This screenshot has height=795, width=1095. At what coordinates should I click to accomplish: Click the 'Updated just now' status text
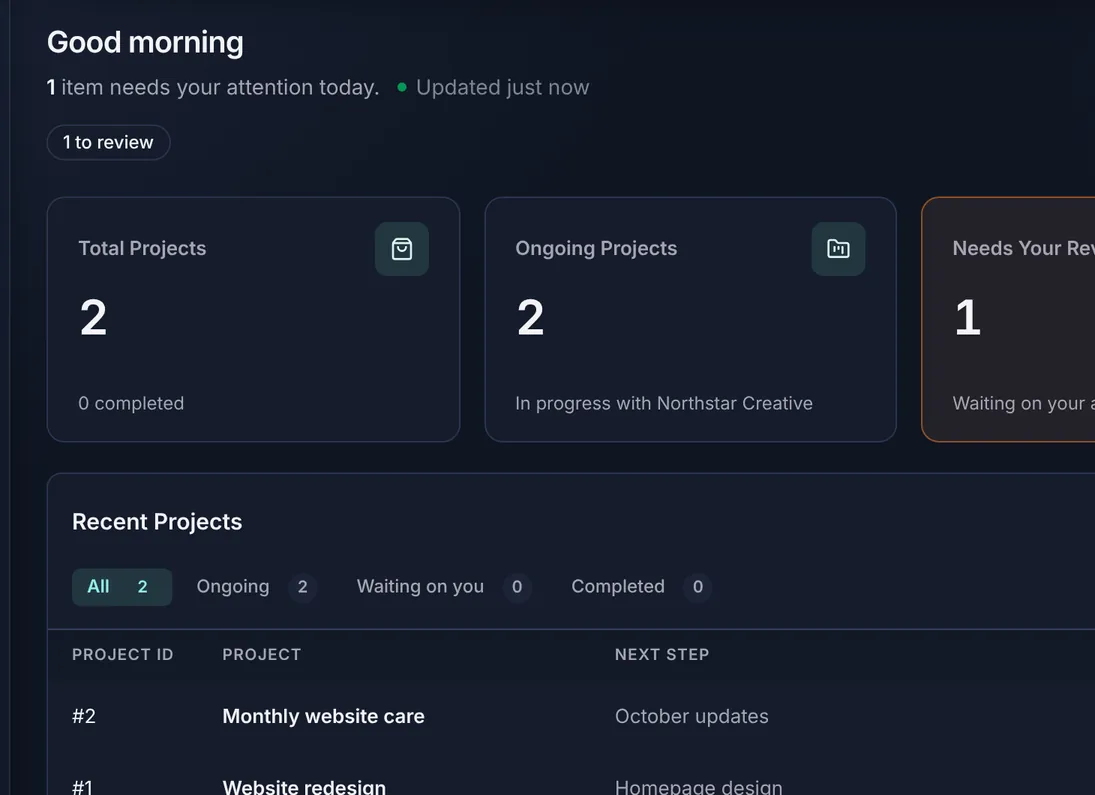503,87
